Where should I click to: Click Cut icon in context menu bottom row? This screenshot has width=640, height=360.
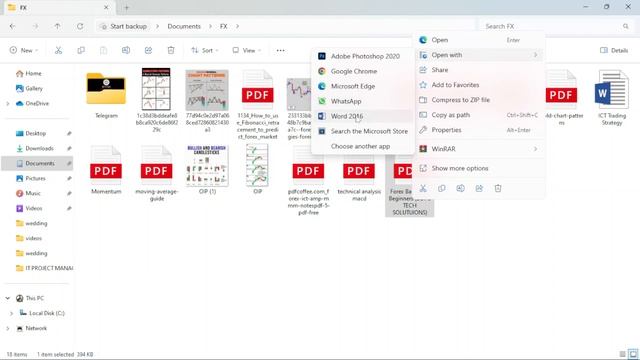click(x=423, y=188)
